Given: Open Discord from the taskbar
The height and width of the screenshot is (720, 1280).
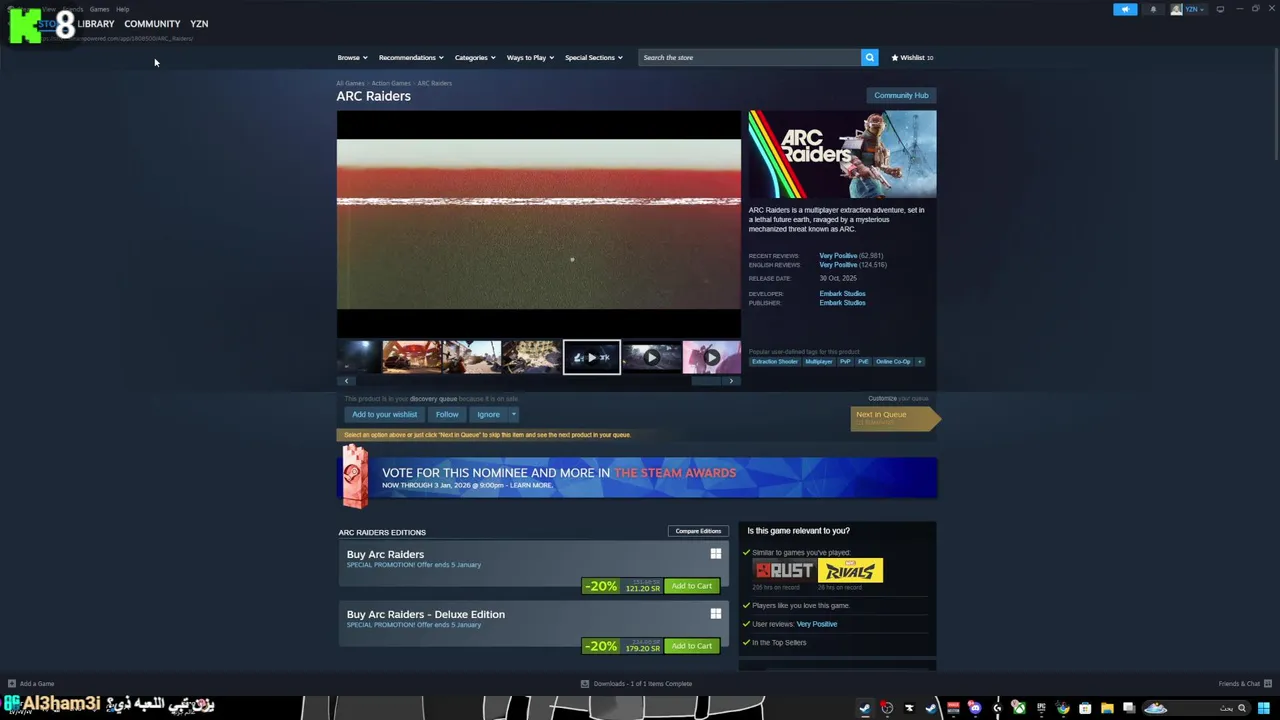Looking at the screenshot, I should (x=975, y=708).
